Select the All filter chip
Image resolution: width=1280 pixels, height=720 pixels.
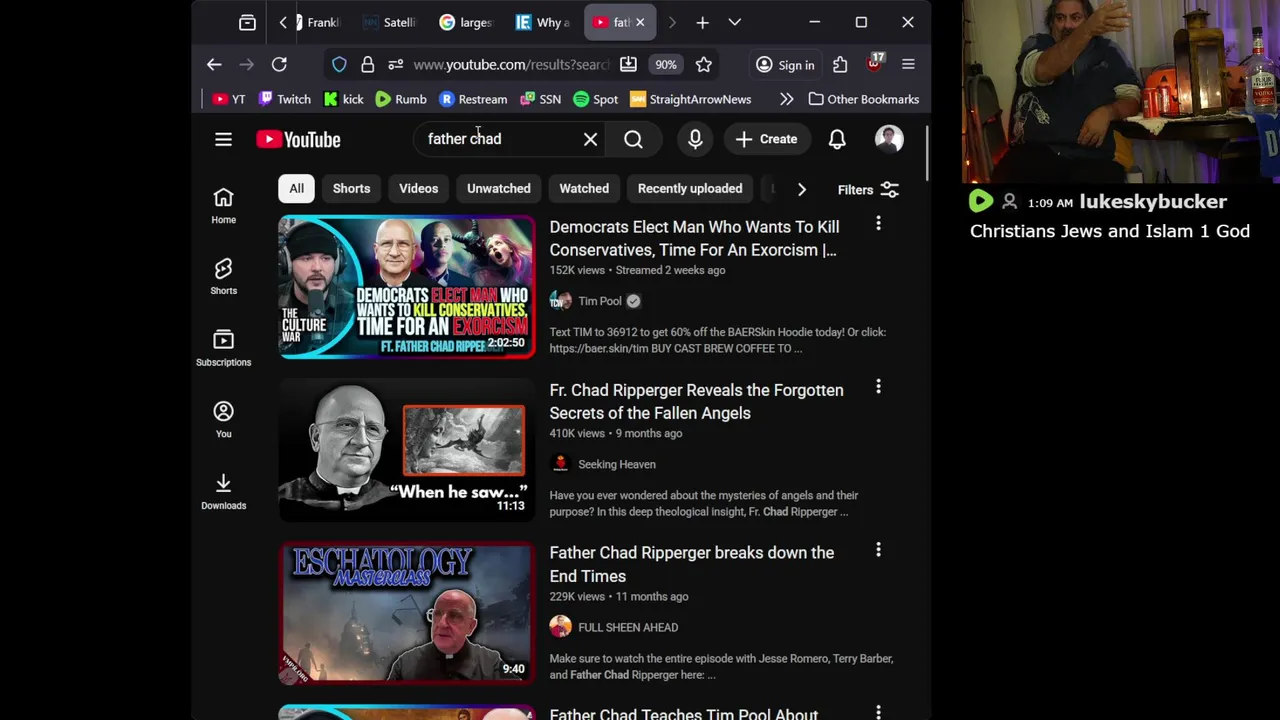click(296, 188)
